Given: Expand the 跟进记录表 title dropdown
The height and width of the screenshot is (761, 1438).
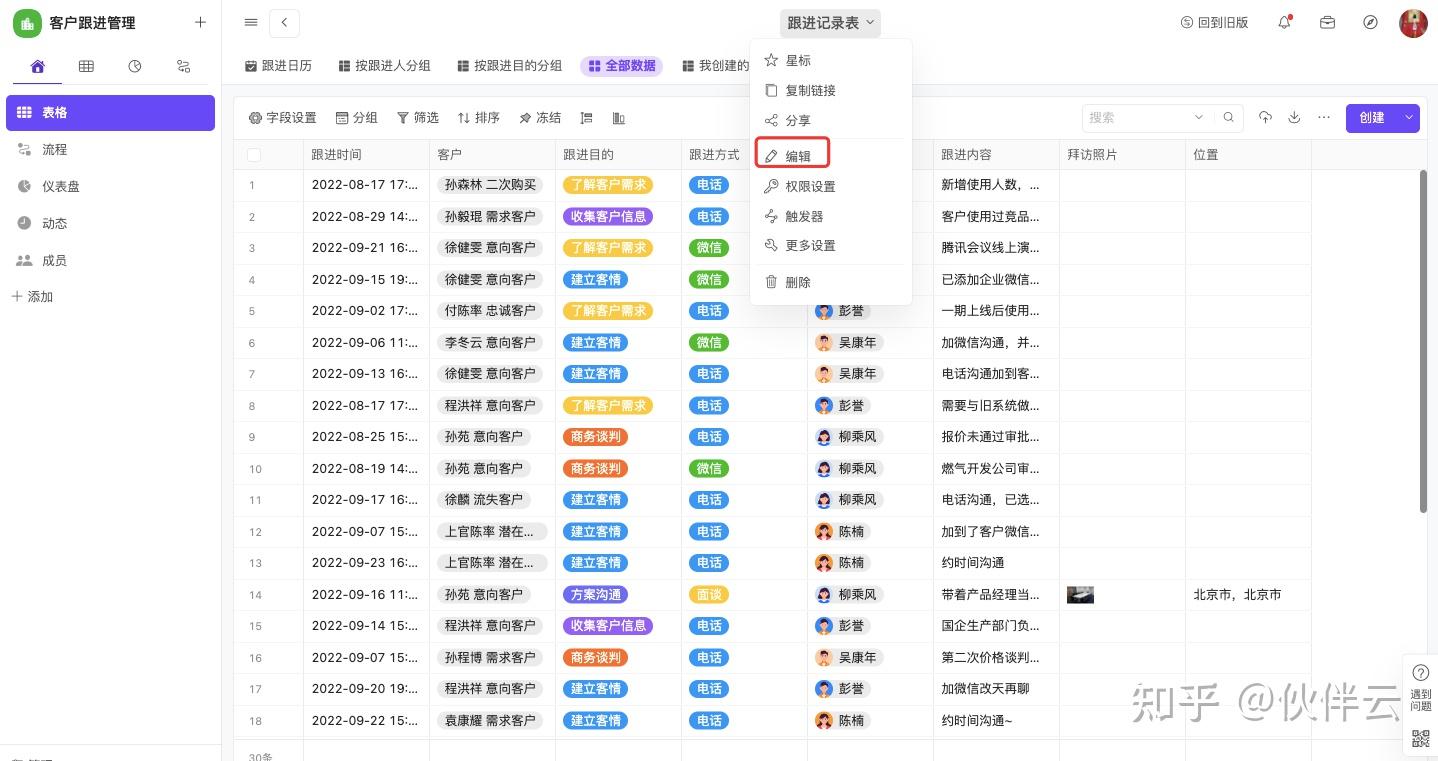Looking at the screenshot, I should (830, 23).
